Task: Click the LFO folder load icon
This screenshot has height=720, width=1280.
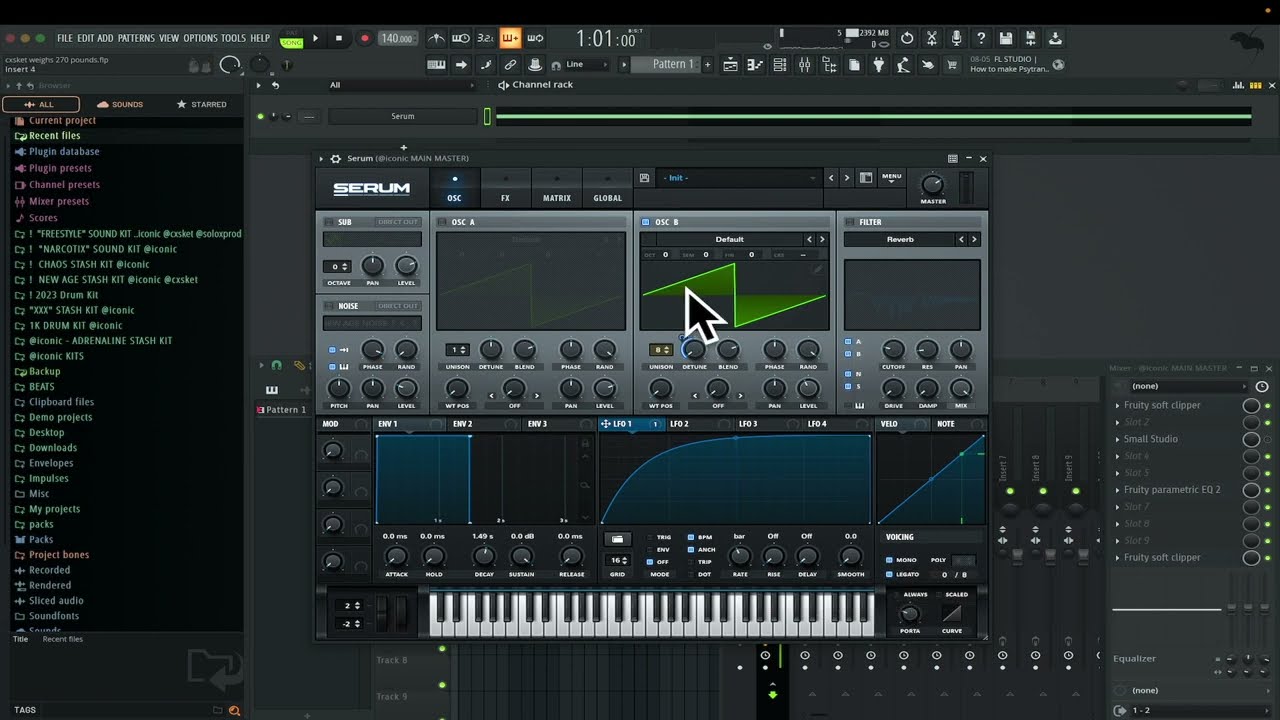Action: point(617,539)
